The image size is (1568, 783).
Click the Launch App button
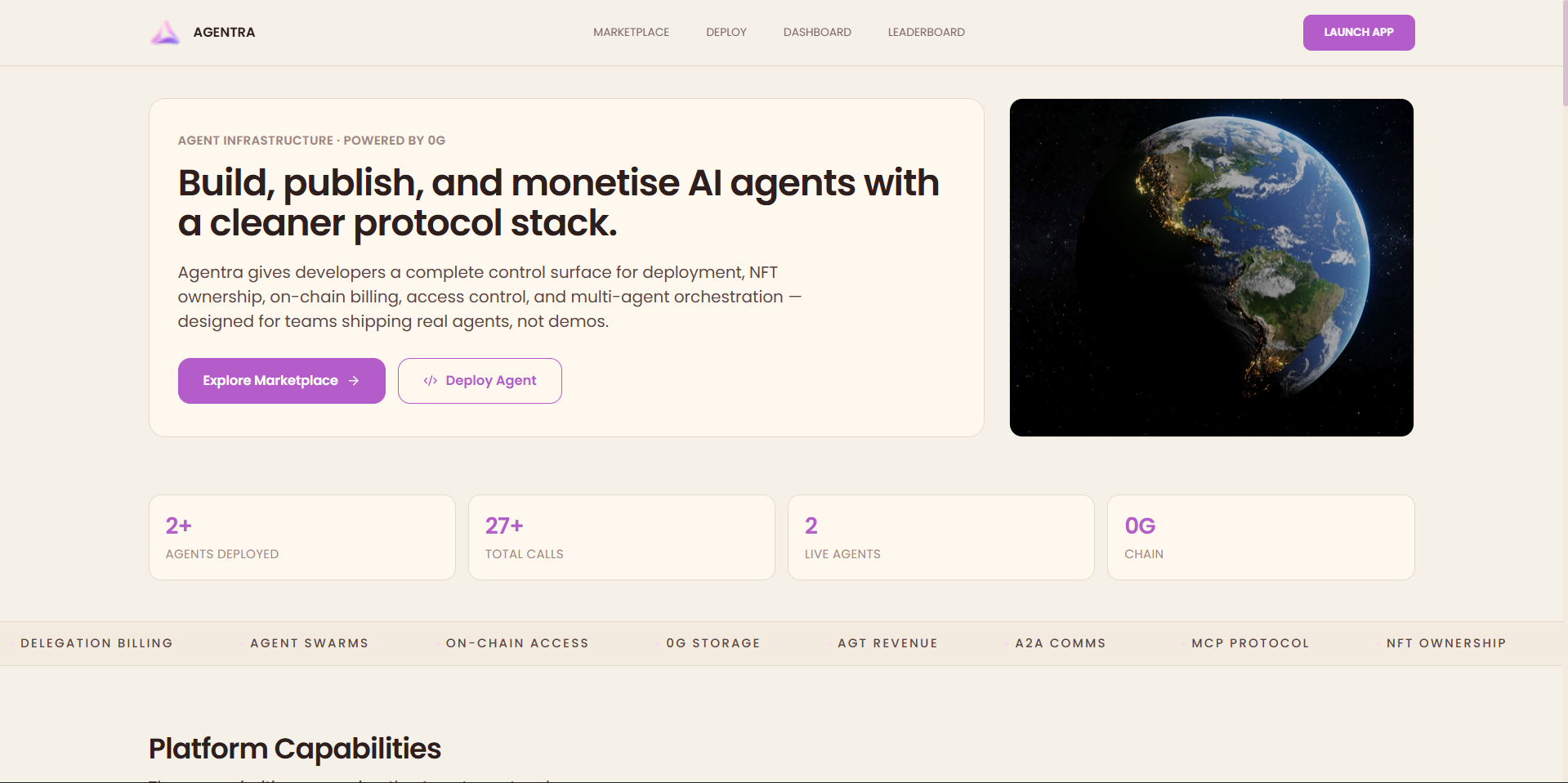[x=1359, y=33]
